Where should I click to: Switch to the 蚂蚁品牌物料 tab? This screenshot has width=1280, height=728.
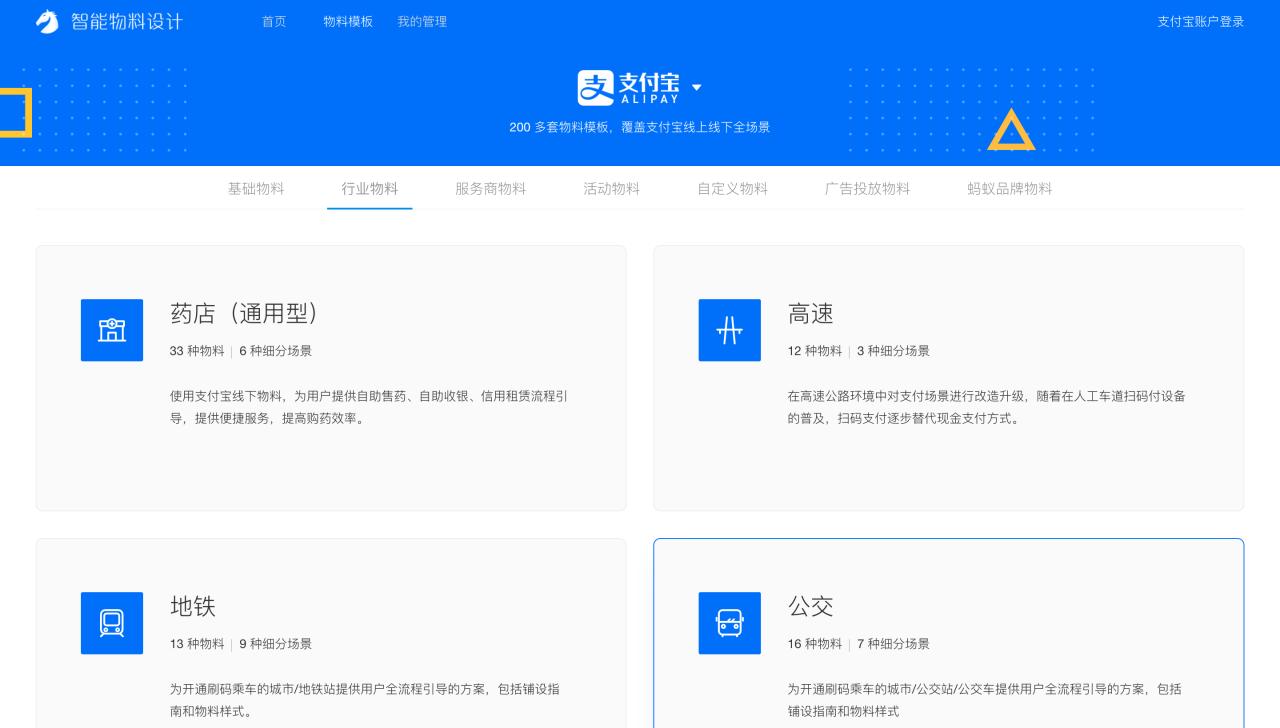click(x=1010, y=188)
